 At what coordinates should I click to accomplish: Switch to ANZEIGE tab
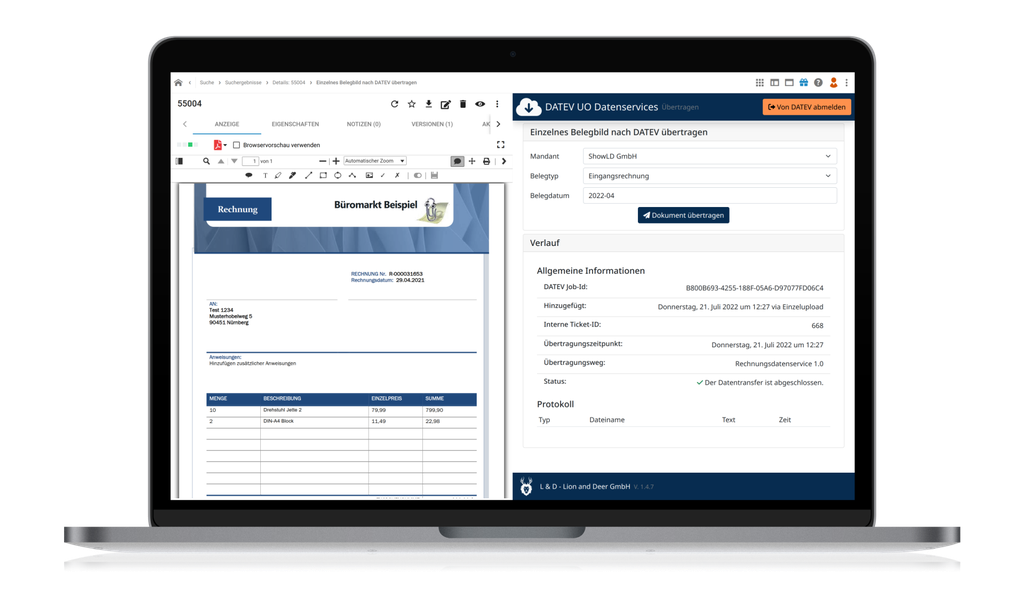[x=227, y=124]
